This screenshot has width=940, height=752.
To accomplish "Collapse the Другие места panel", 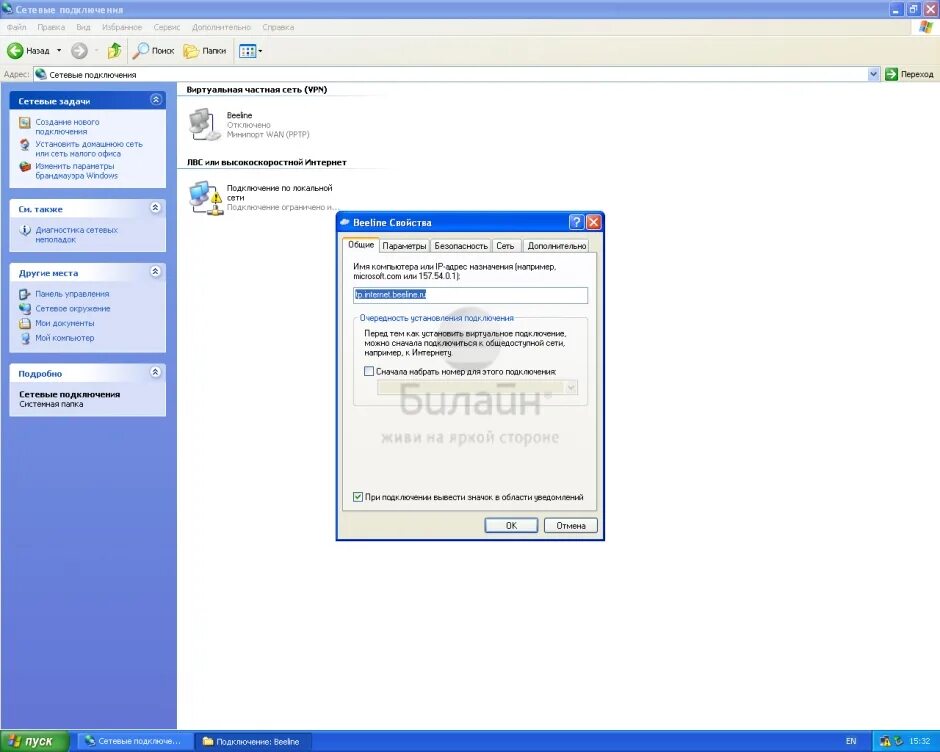I will point(155,272).
